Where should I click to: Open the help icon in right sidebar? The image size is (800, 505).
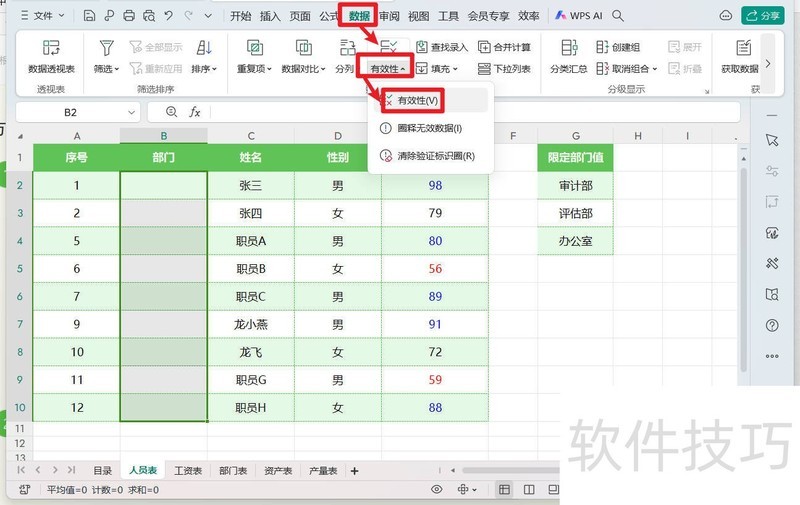(x=771, y=325)
